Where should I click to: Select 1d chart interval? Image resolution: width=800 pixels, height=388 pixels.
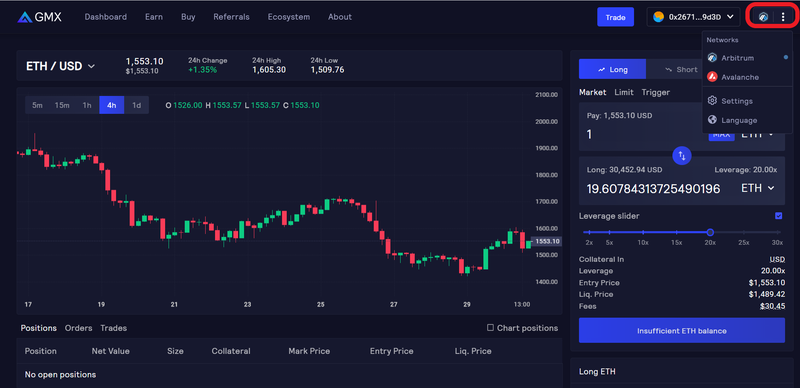point(137,105)
